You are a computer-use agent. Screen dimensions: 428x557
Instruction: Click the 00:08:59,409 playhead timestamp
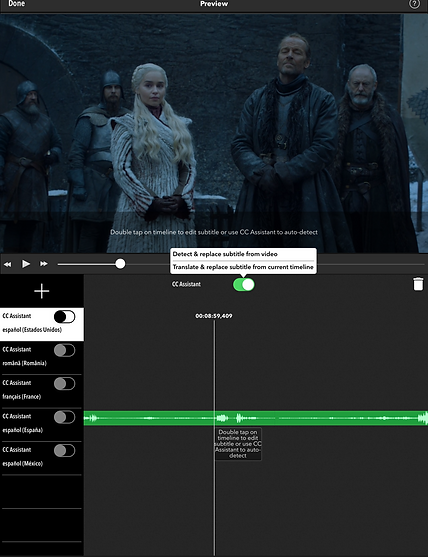[x=214, y=316]
